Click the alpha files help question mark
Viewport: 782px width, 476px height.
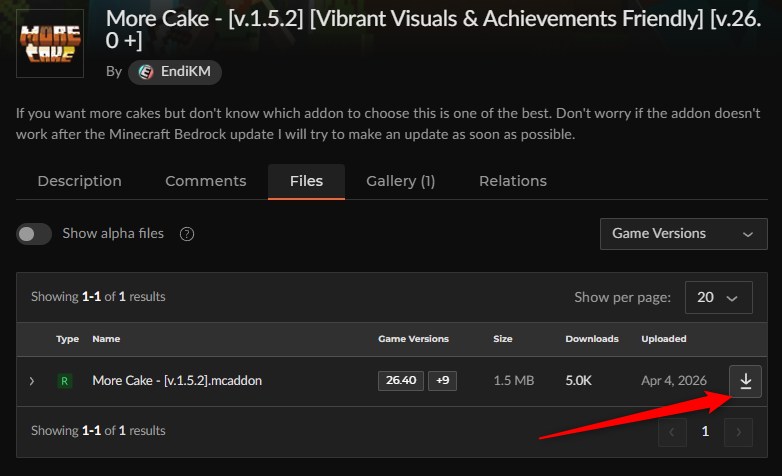187,234
